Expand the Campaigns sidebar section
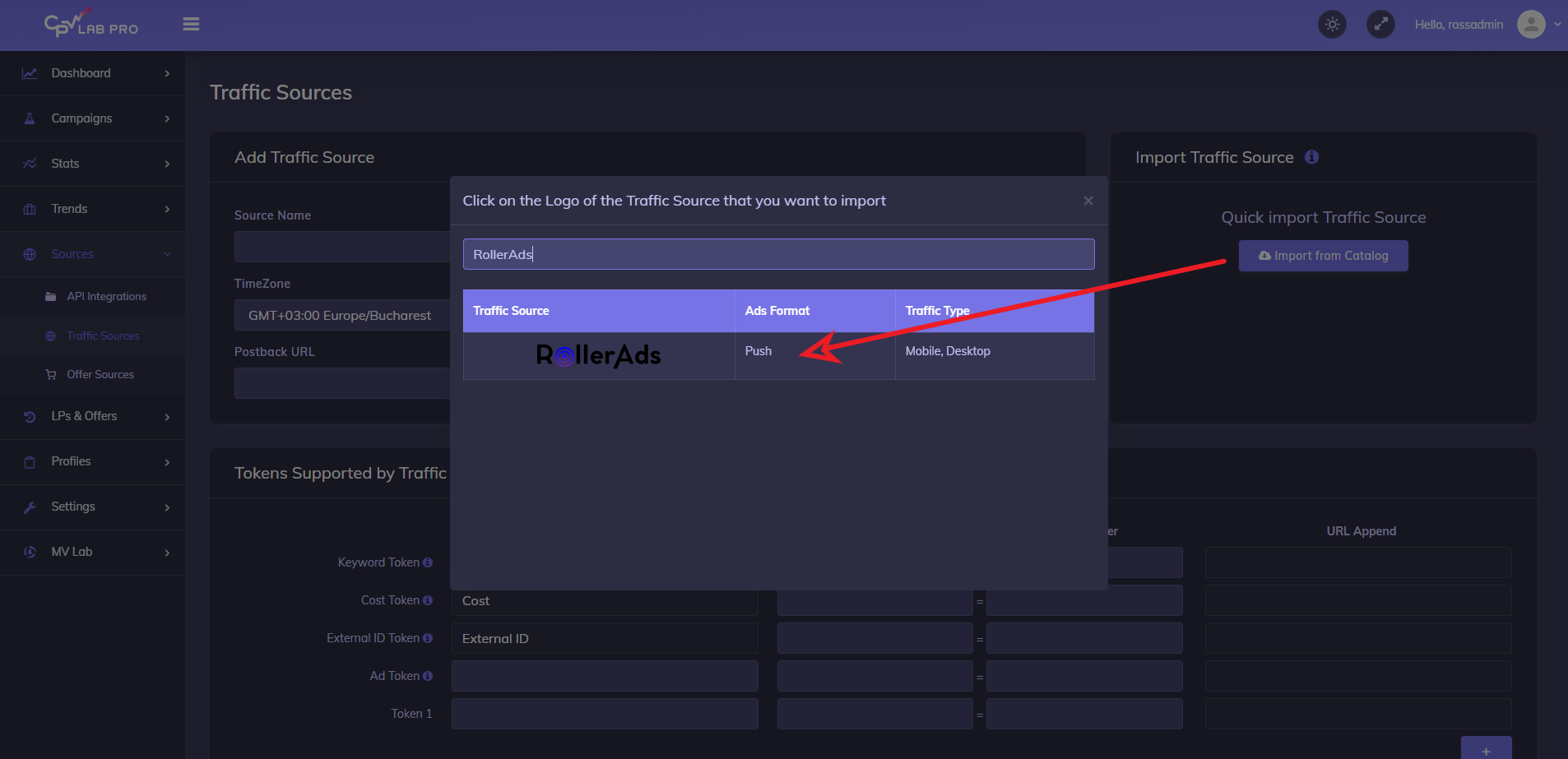This screenshot has width=1568, height=759. click(x=92, y=118)
